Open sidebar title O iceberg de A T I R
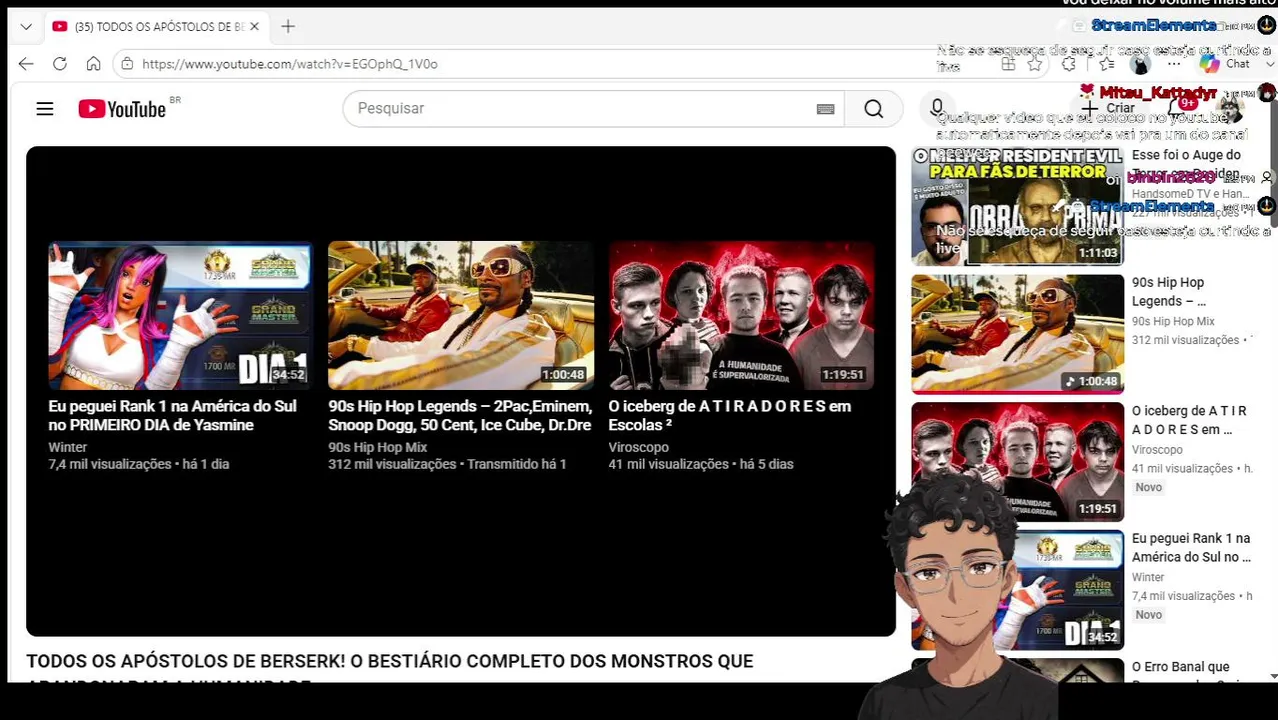This screenshot has height=720, width=1278. pos(1189,420)
